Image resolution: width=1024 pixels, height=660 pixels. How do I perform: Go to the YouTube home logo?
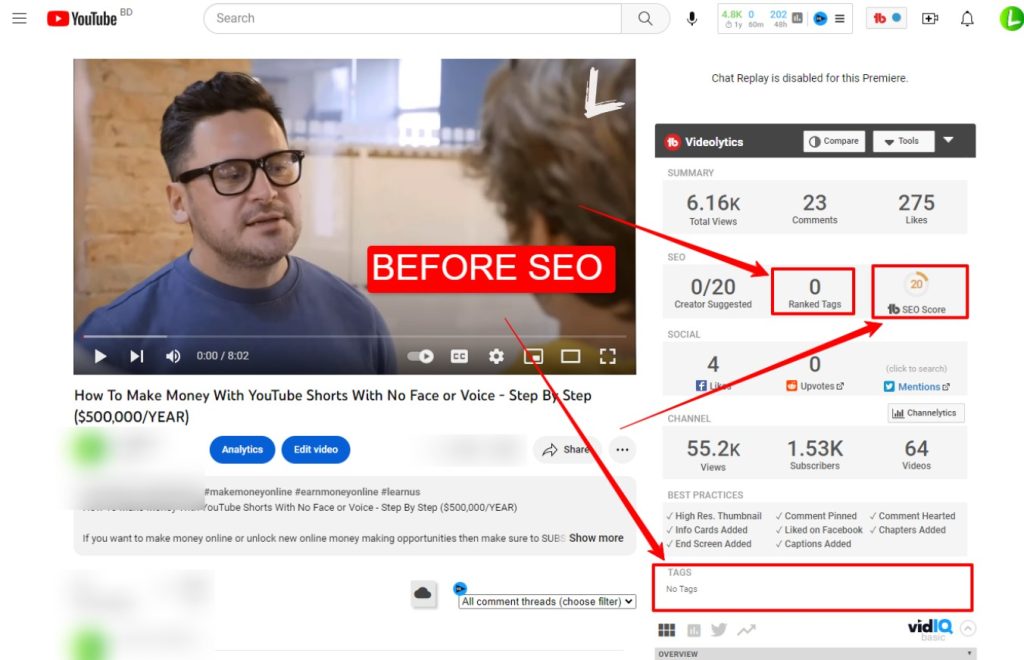[82, 18]
